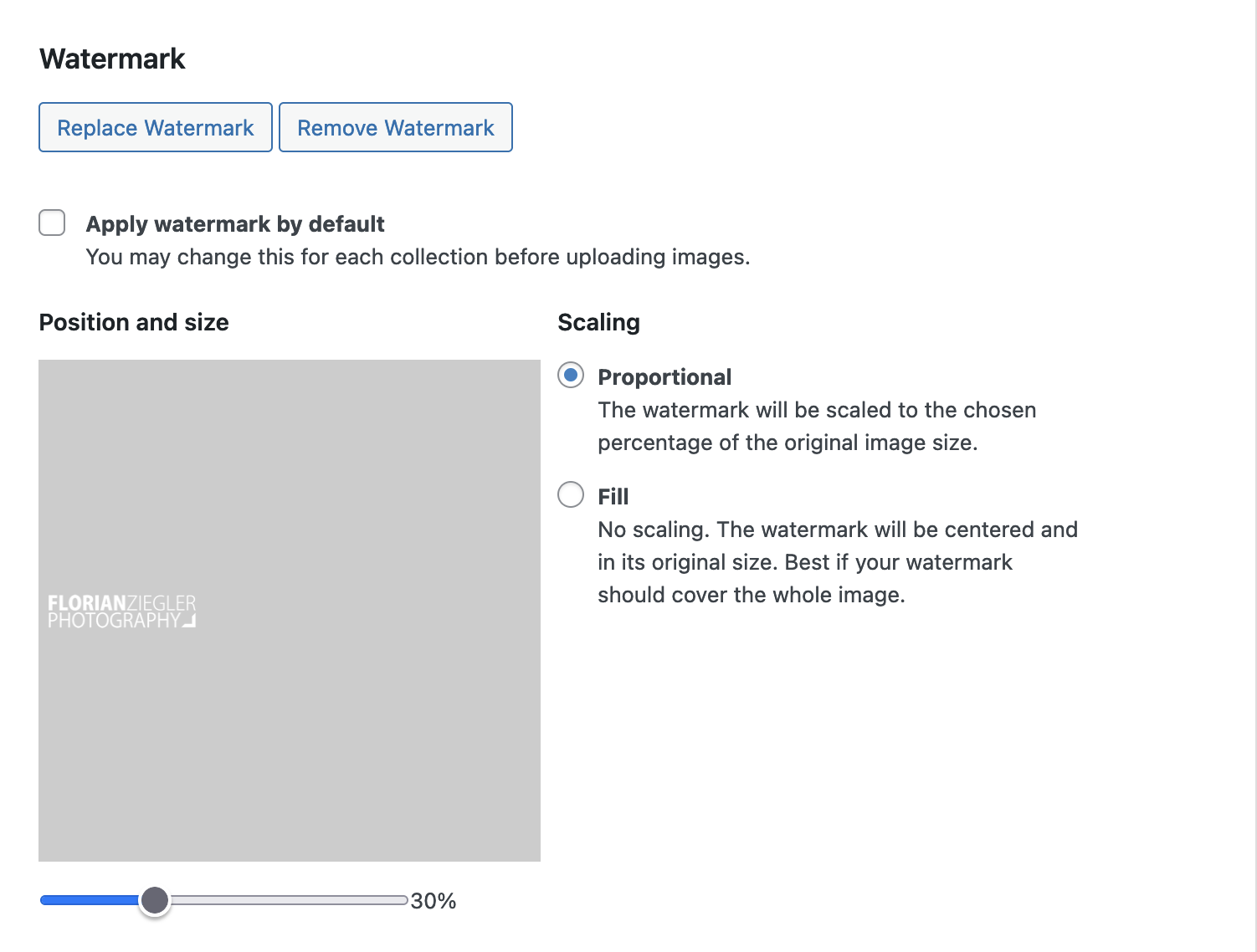The height and width of the screenshot is (952, 1257).
Task: Choose the Fill scaling radio button
Action: point(571,495)
